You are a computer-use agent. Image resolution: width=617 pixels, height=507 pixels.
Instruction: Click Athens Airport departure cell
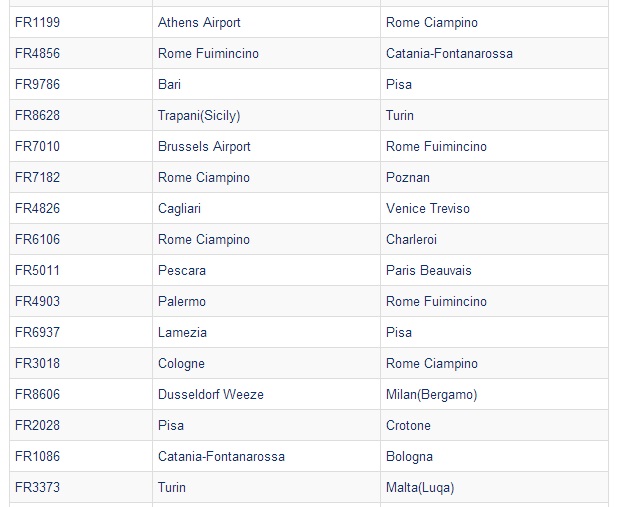point(266,22)
